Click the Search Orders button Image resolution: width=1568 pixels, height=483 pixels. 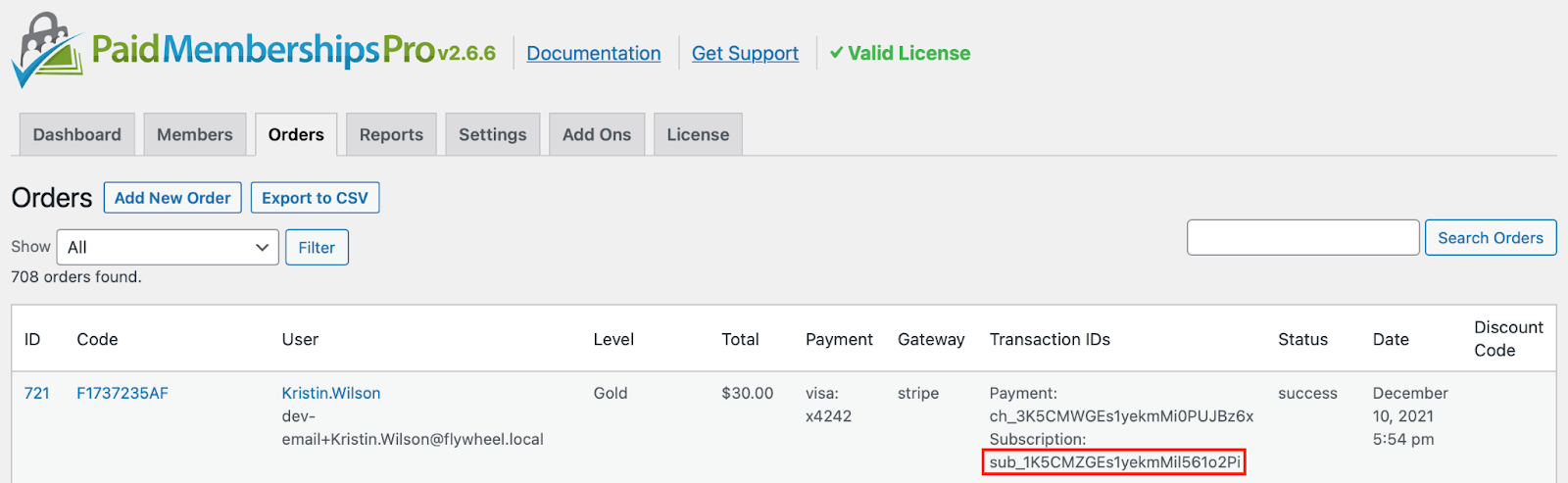pos(1491,238)
